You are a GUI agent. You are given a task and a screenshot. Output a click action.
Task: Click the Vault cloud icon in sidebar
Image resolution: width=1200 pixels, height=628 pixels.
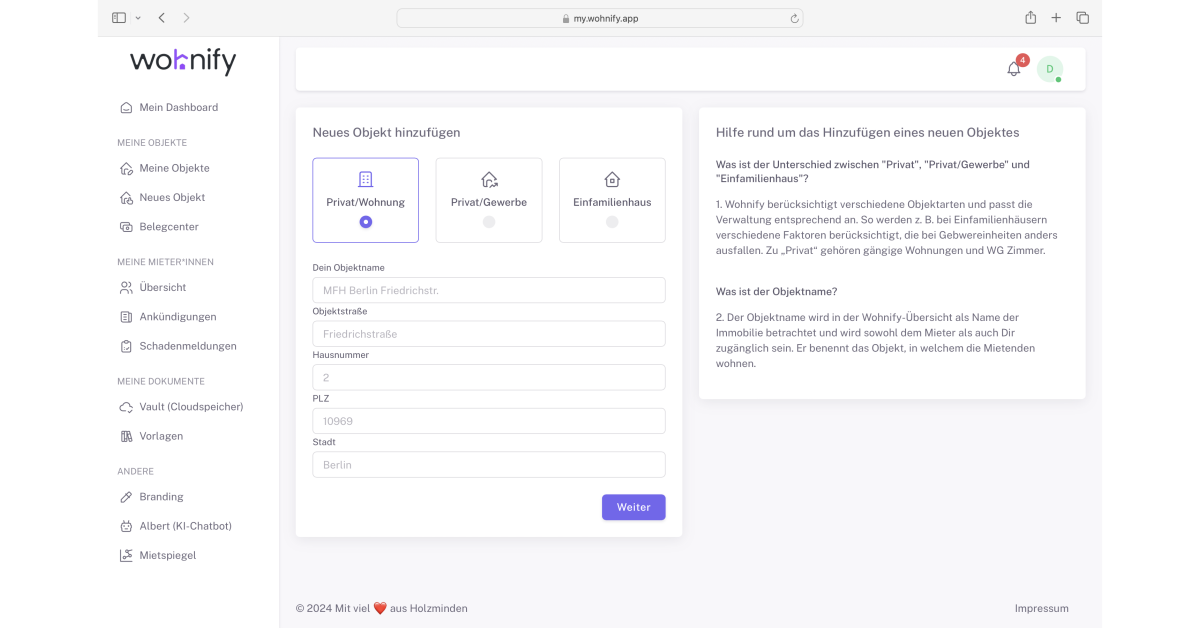coord(126,407)
